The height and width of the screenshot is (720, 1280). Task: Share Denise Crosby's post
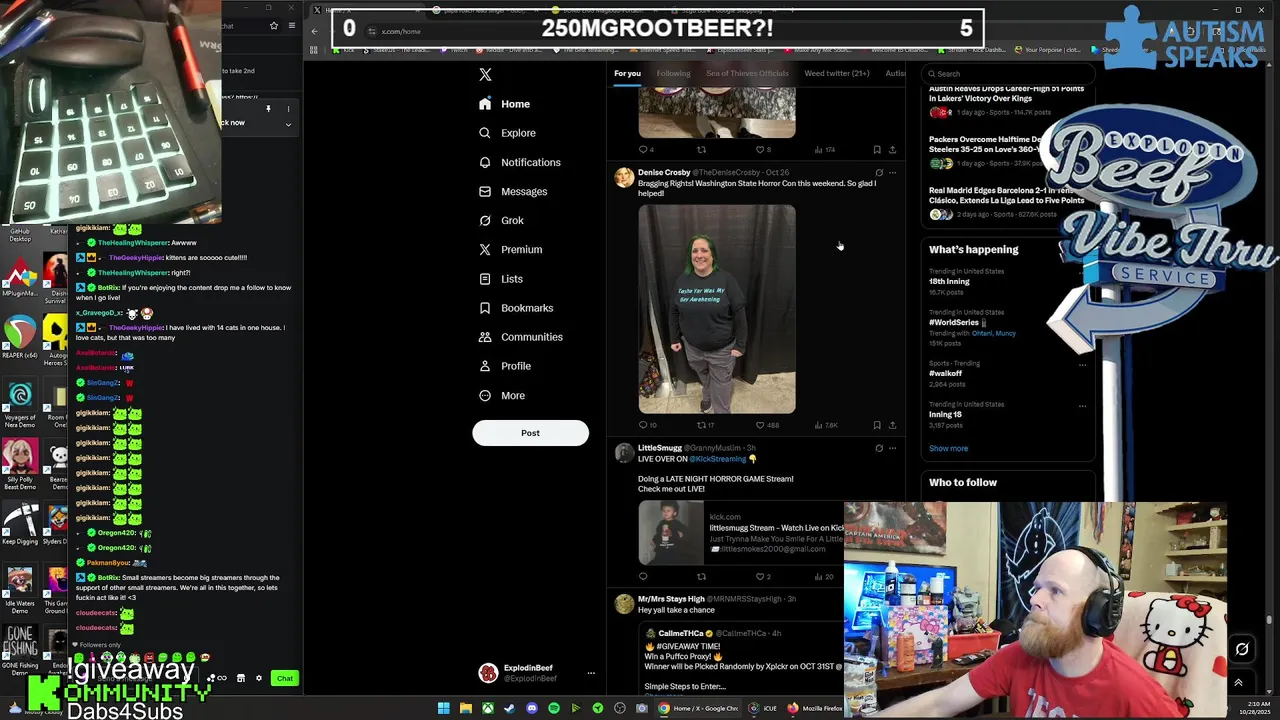pos(892,425)
